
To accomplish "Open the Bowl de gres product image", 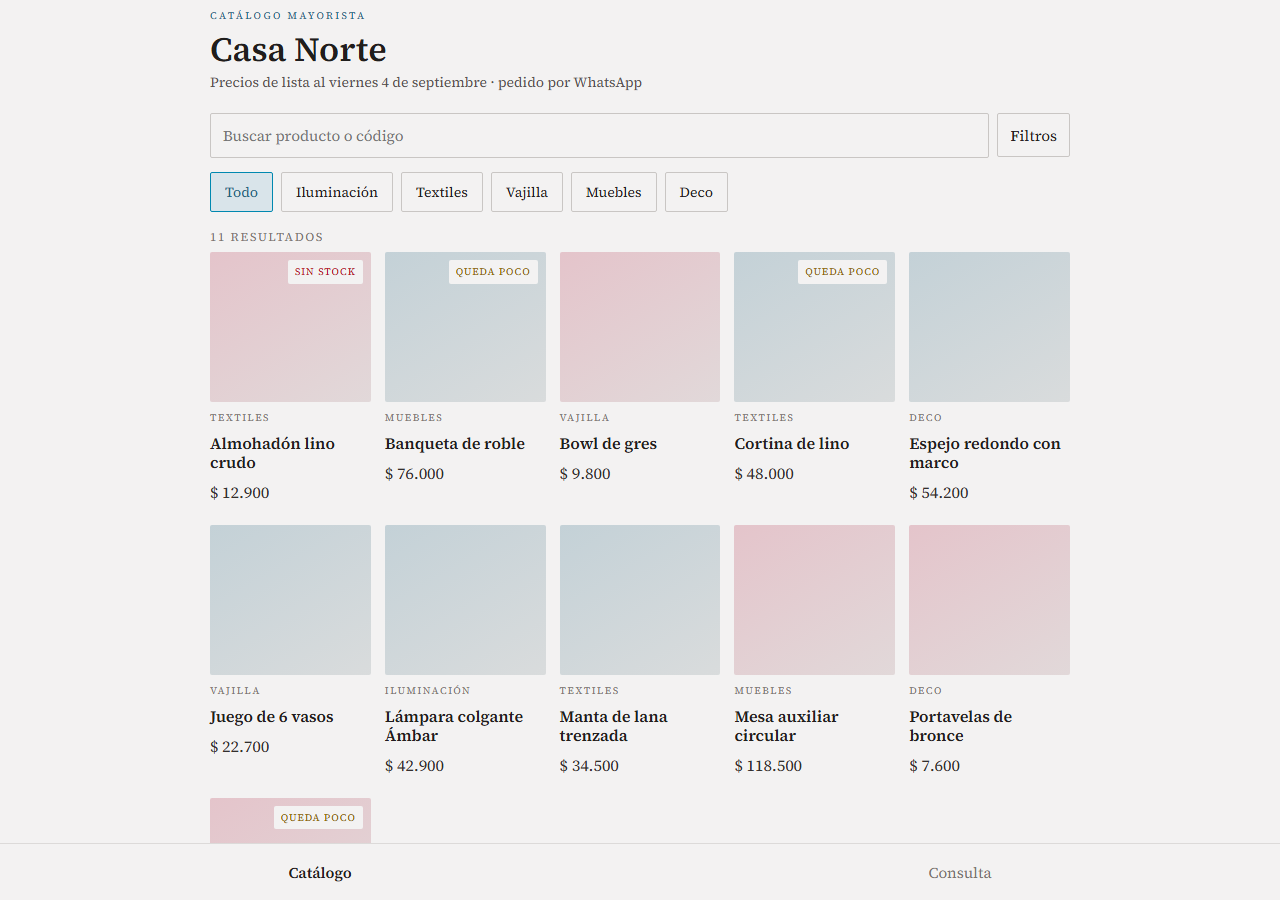I will [x=640, y=327].
